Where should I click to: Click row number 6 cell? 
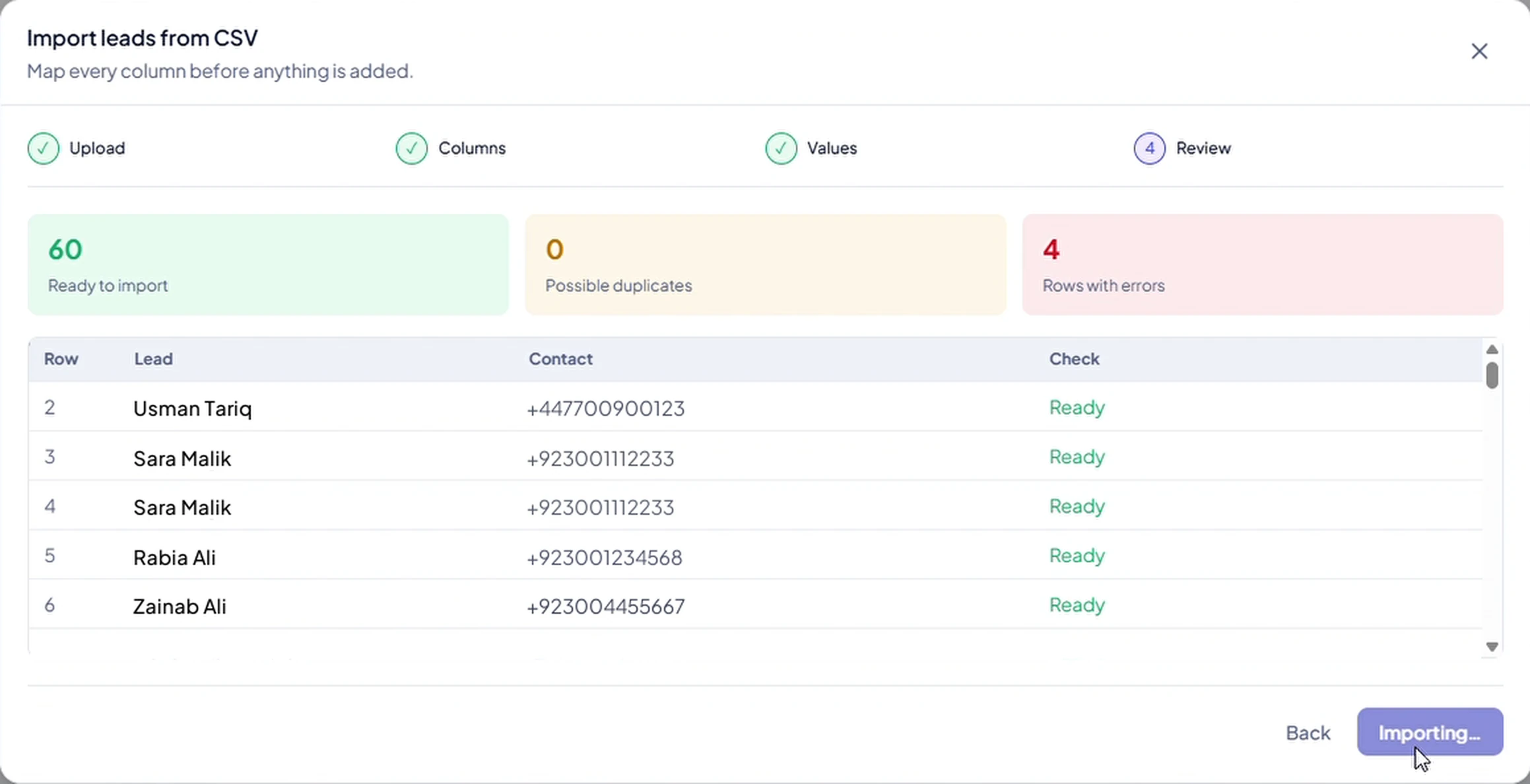click(50, 605)
